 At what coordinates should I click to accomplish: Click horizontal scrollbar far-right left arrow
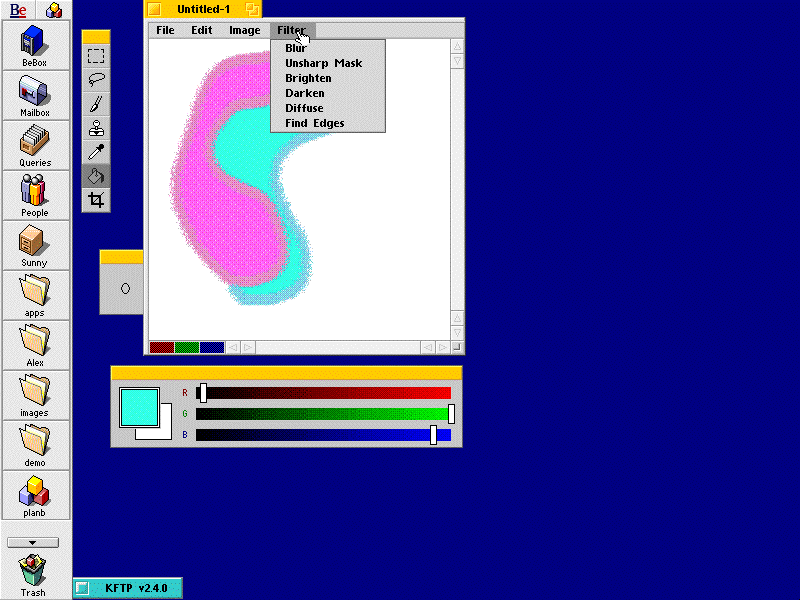pyautogui.click(x=428, y=347)
